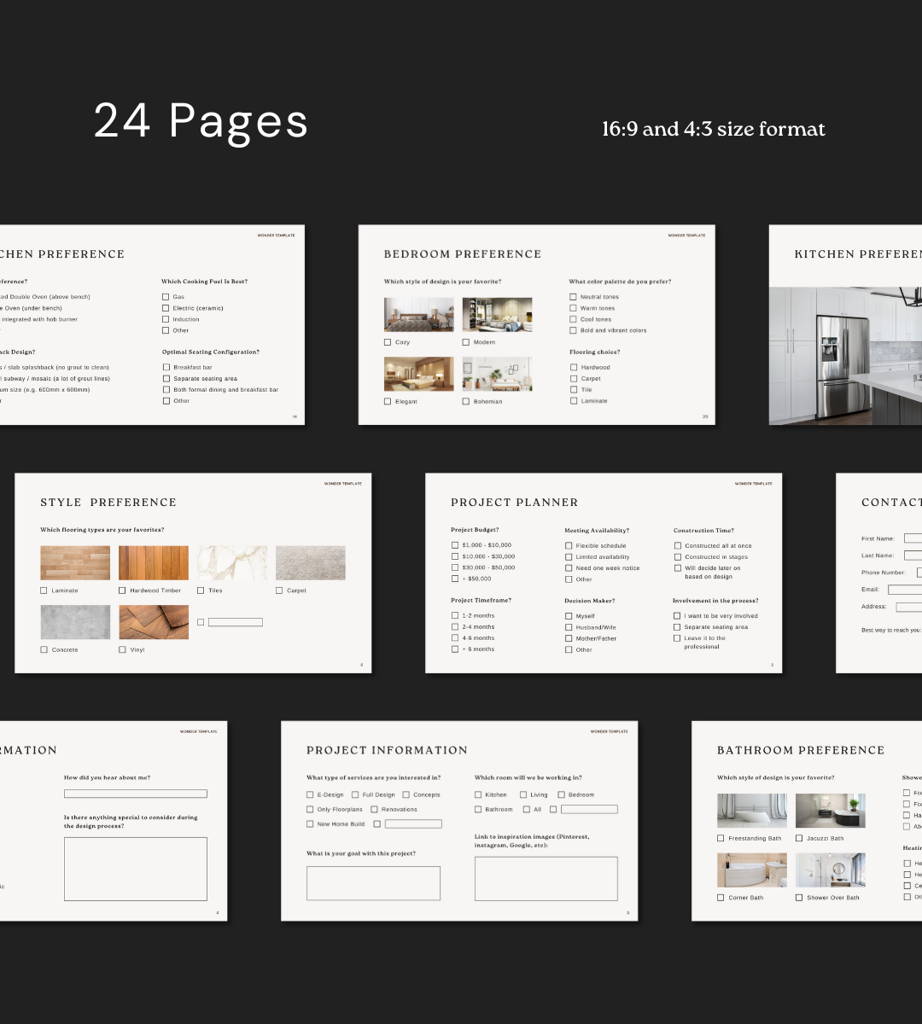
Task: Click the '16:9 and 4:3 size format' text
Action: [x=713, y=129]
